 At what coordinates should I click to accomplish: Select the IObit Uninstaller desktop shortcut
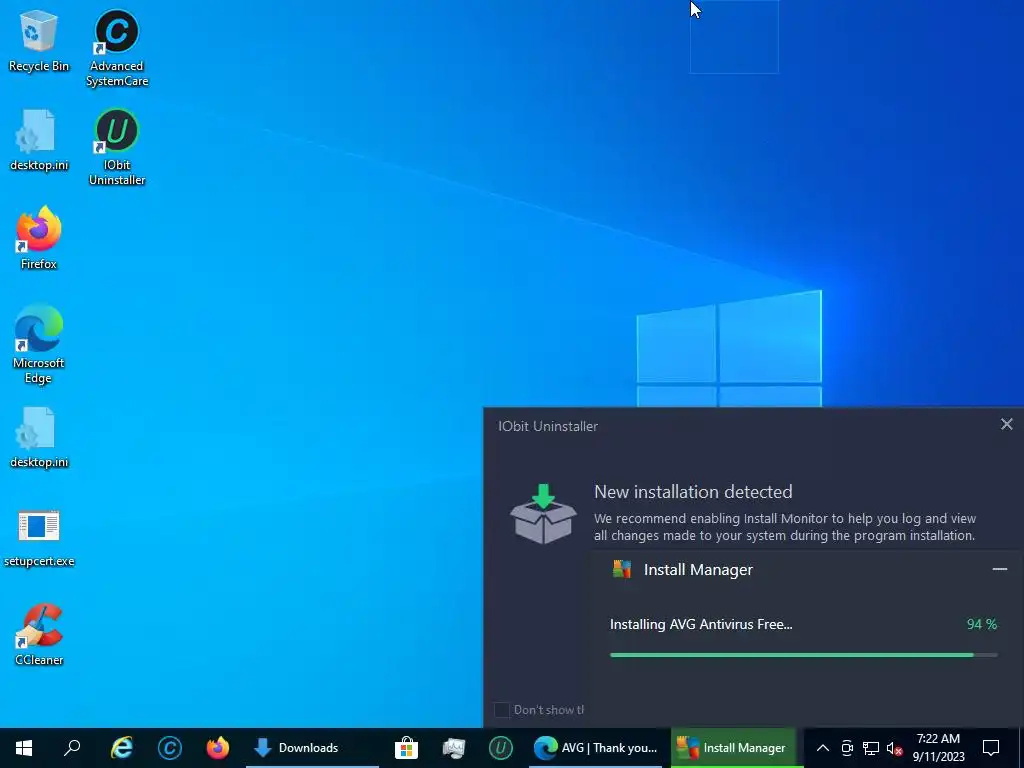[x=117, y=148]
